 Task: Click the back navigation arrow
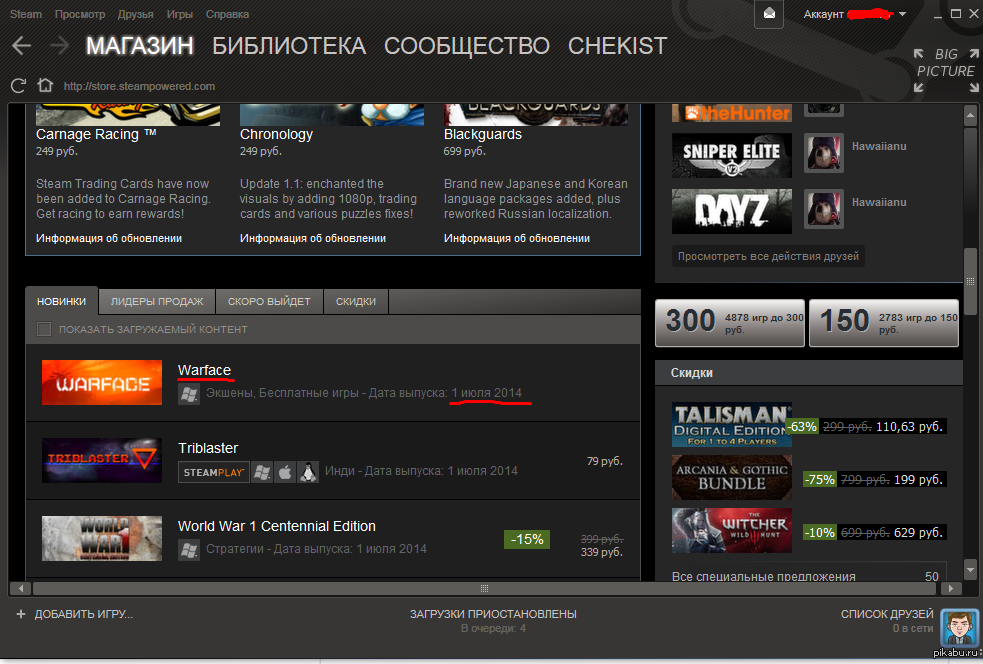click(x=21, y=46)
